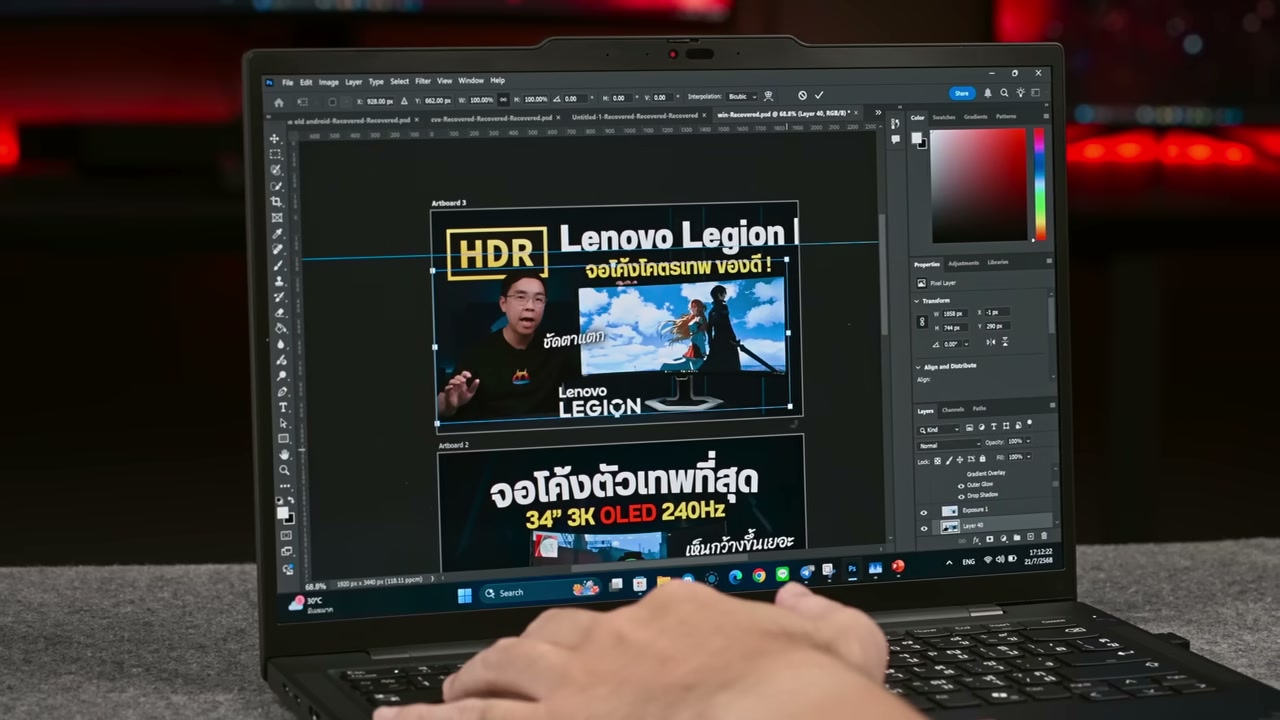Select the Rectangular Marquee tool
This screenshot has width=1280, height=720.
click(x=275, y=155)
